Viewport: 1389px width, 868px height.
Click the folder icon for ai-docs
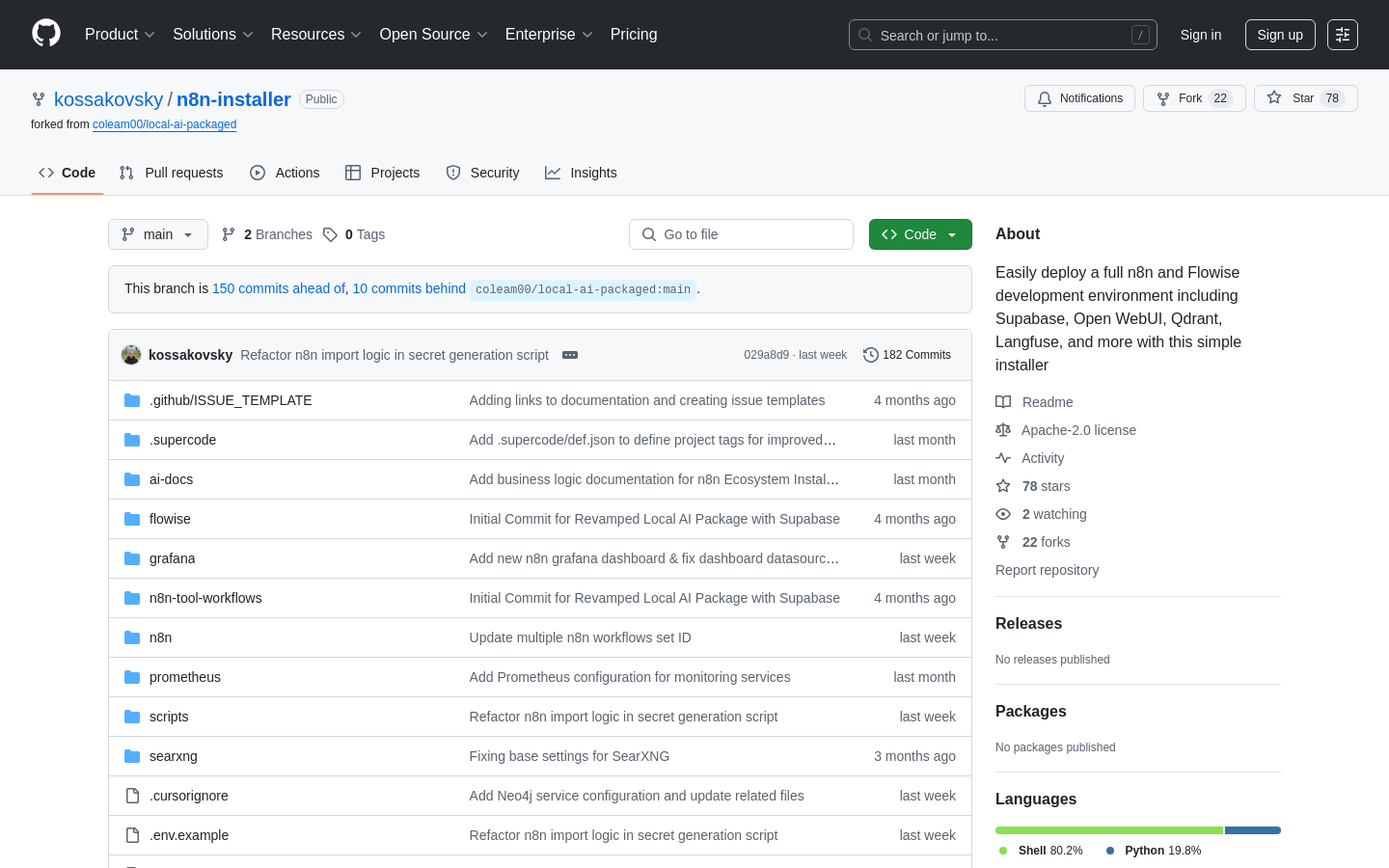[132, 479]
